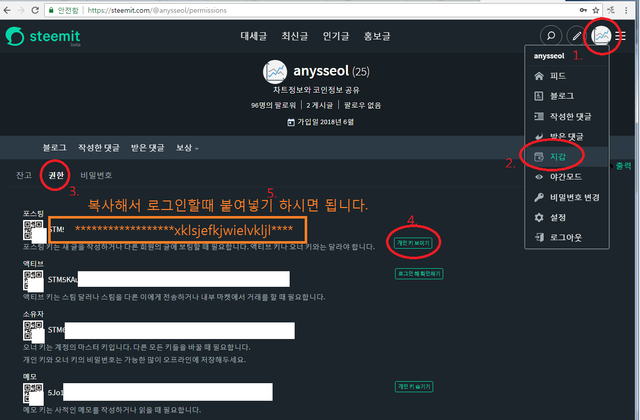This screenshot has height=420, width=640.
Task: Toggle 야간모드 night mode in menu
Action: tap(567, 177)
